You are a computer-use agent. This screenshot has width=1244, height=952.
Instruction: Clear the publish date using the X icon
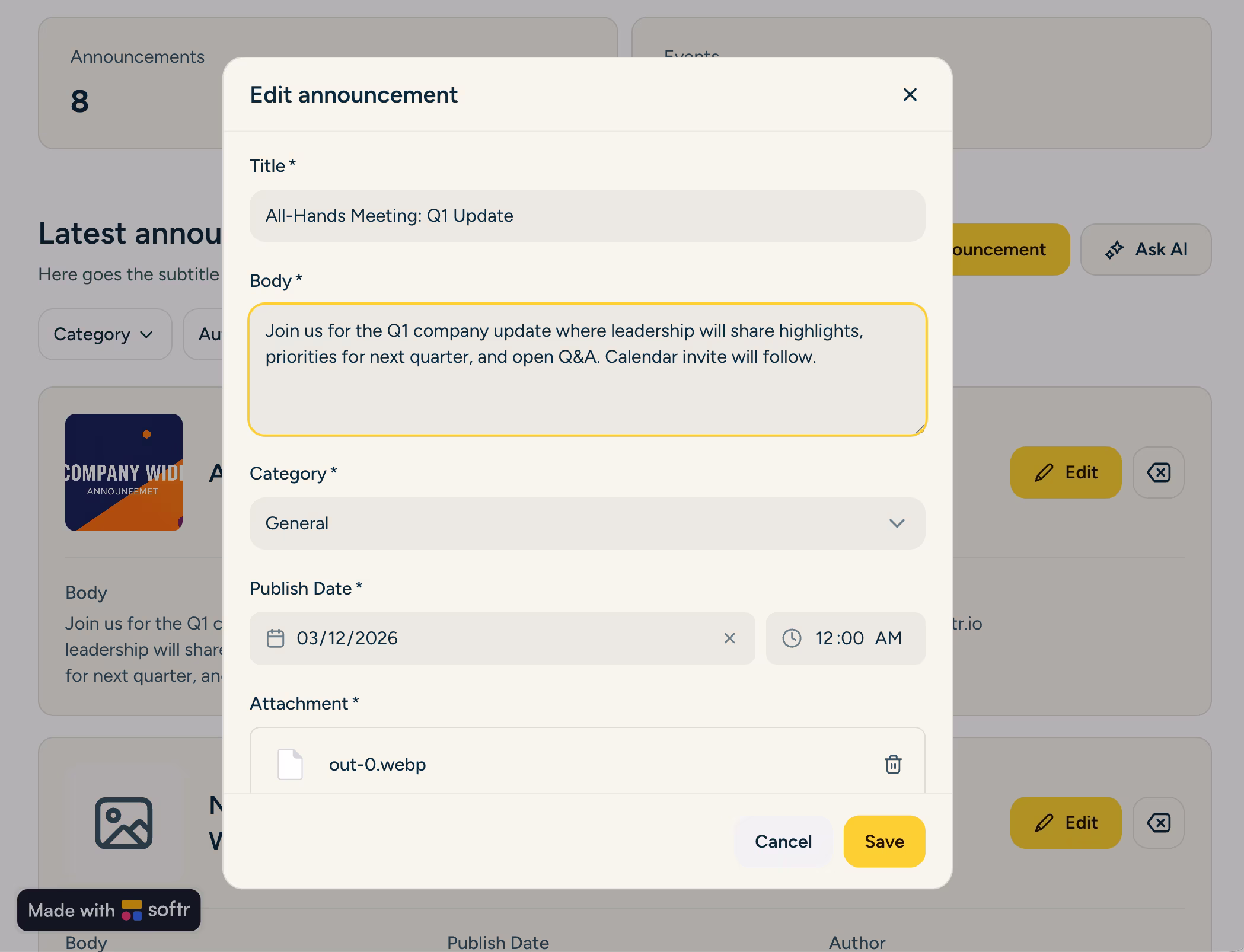(x=730, y=638)
